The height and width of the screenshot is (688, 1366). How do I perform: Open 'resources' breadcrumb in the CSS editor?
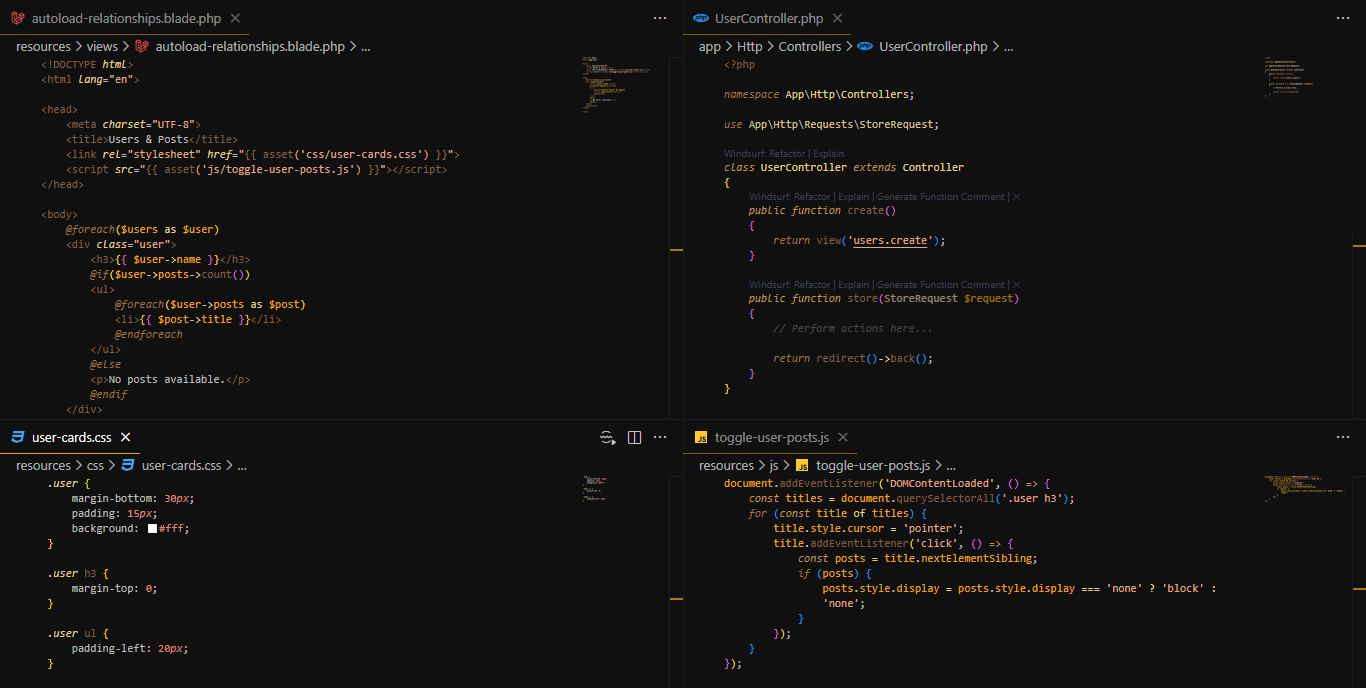coord(43,465)
